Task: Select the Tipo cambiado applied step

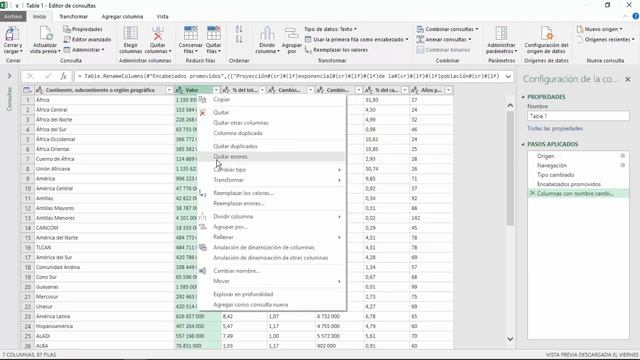Action: pos(556,175)
